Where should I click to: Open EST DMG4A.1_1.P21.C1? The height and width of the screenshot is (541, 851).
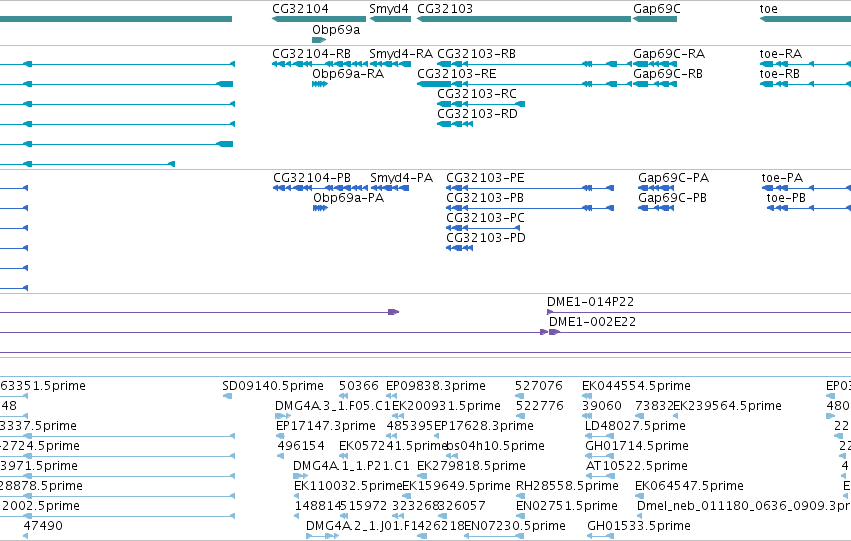[x=351, y=466]
